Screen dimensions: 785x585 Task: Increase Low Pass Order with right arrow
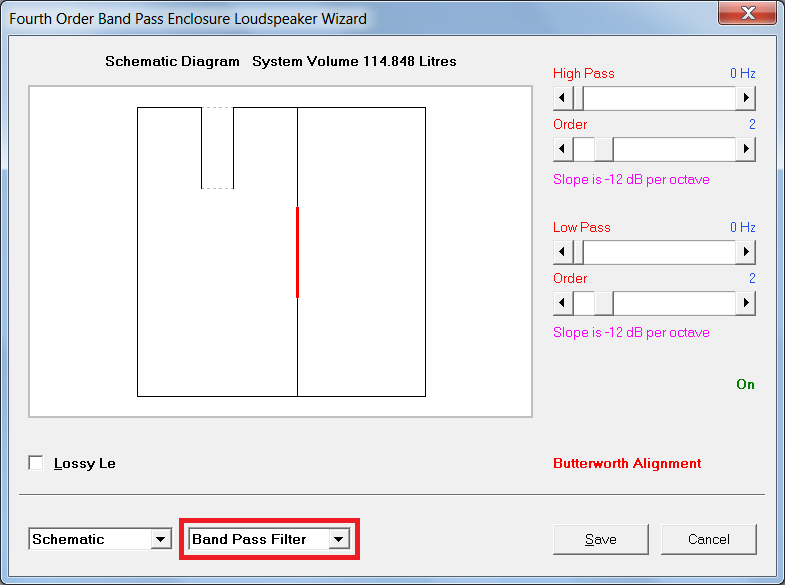pos(745,303)
